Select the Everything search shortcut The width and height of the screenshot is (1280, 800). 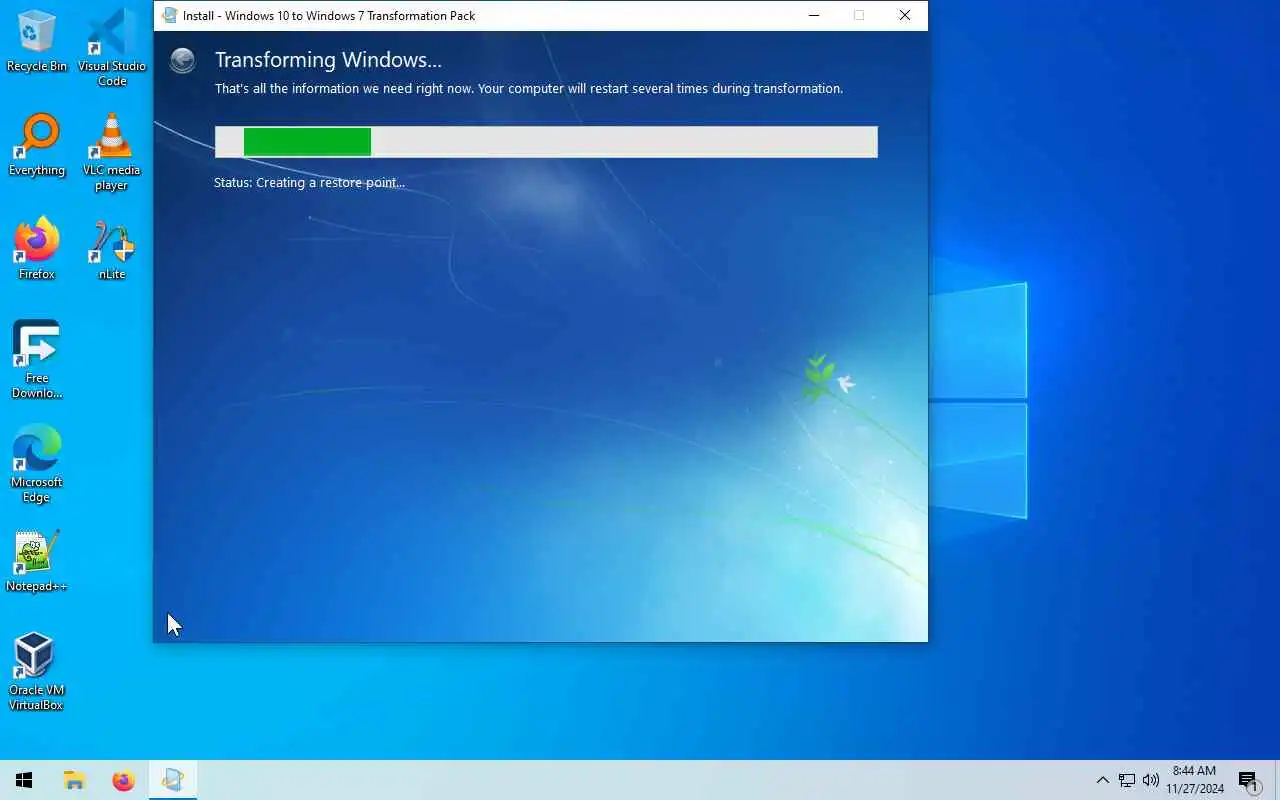[x=37, y=146]
